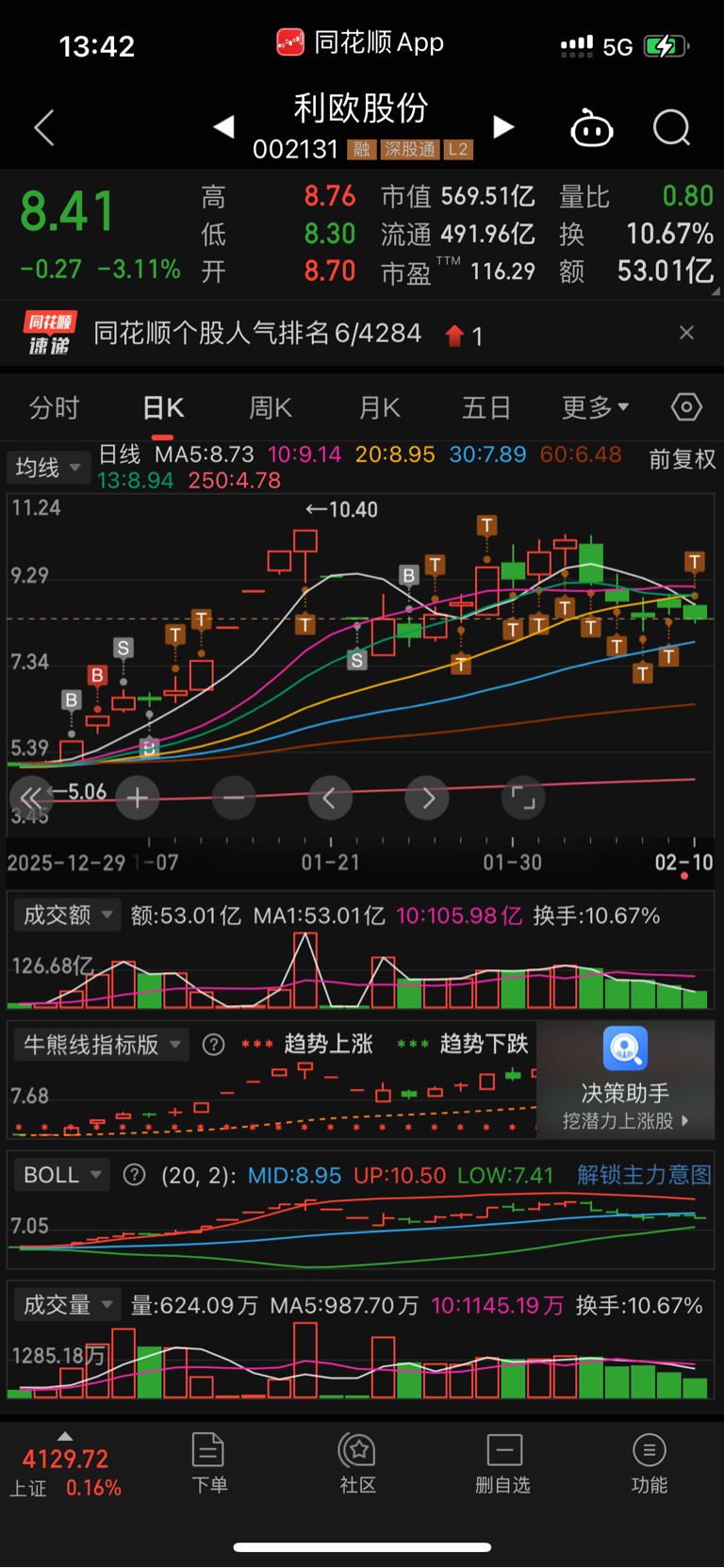Tap the 深股通 tag
This screenshot has height=1568, width=724.
click(x=410, y=150)
